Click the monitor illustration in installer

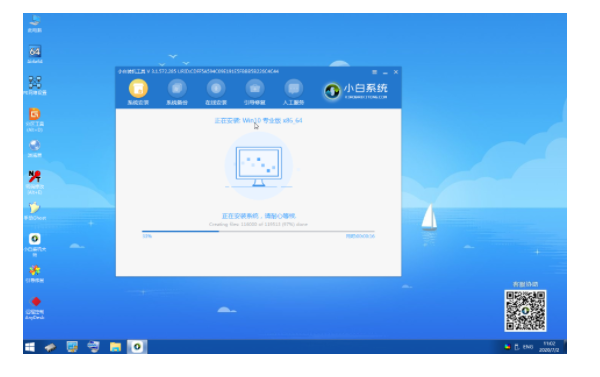(x=259, y=166)
